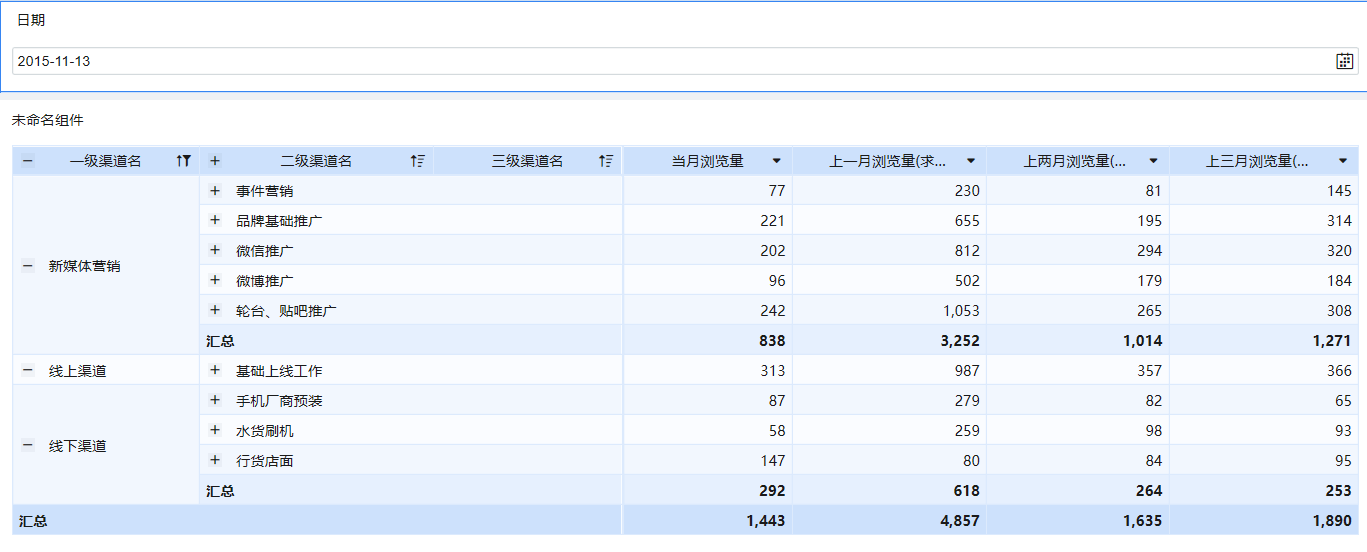Click value 502 in 微博推广 row
This screenshot has width=1367, height=552.
967,281
